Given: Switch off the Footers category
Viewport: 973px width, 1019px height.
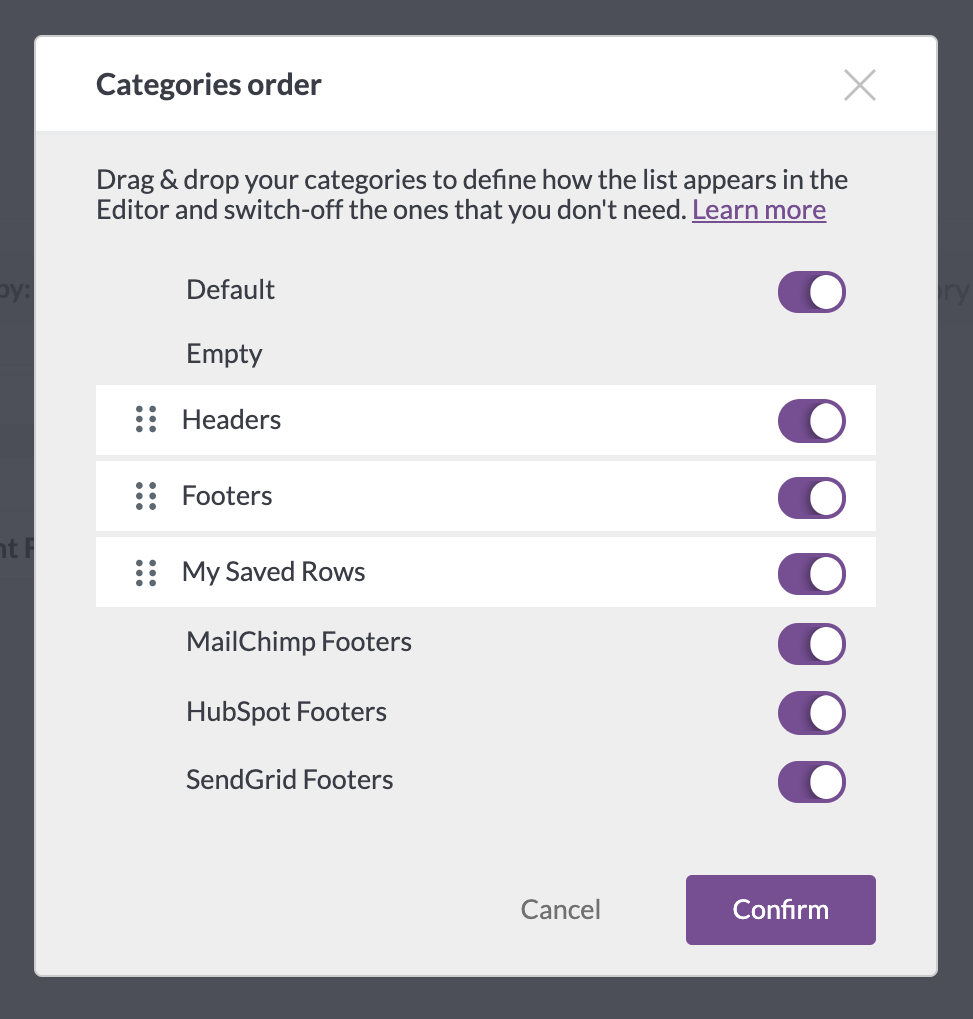Looking at the screenshot, I should coord(812,498).
